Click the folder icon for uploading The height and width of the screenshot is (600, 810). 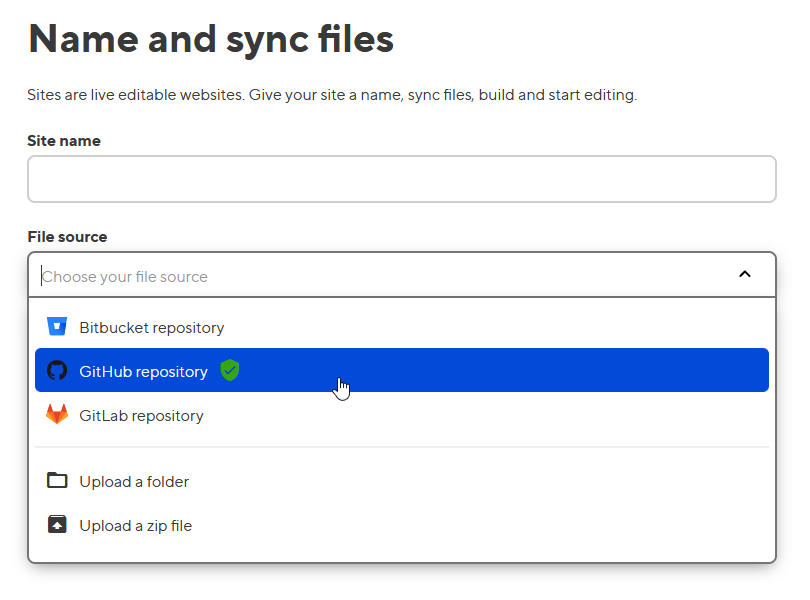tap(57, 481)
